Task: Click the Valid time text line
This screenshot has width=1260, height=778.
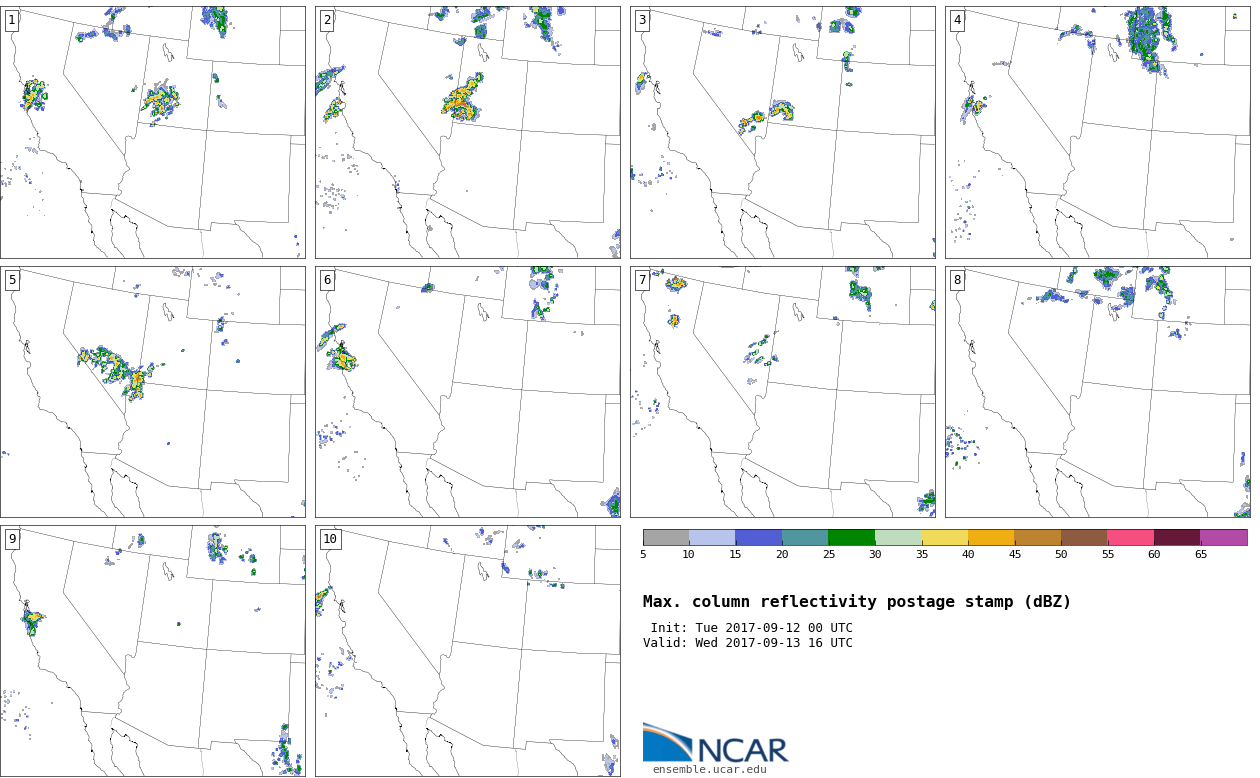Action: (x=748, y=643)
